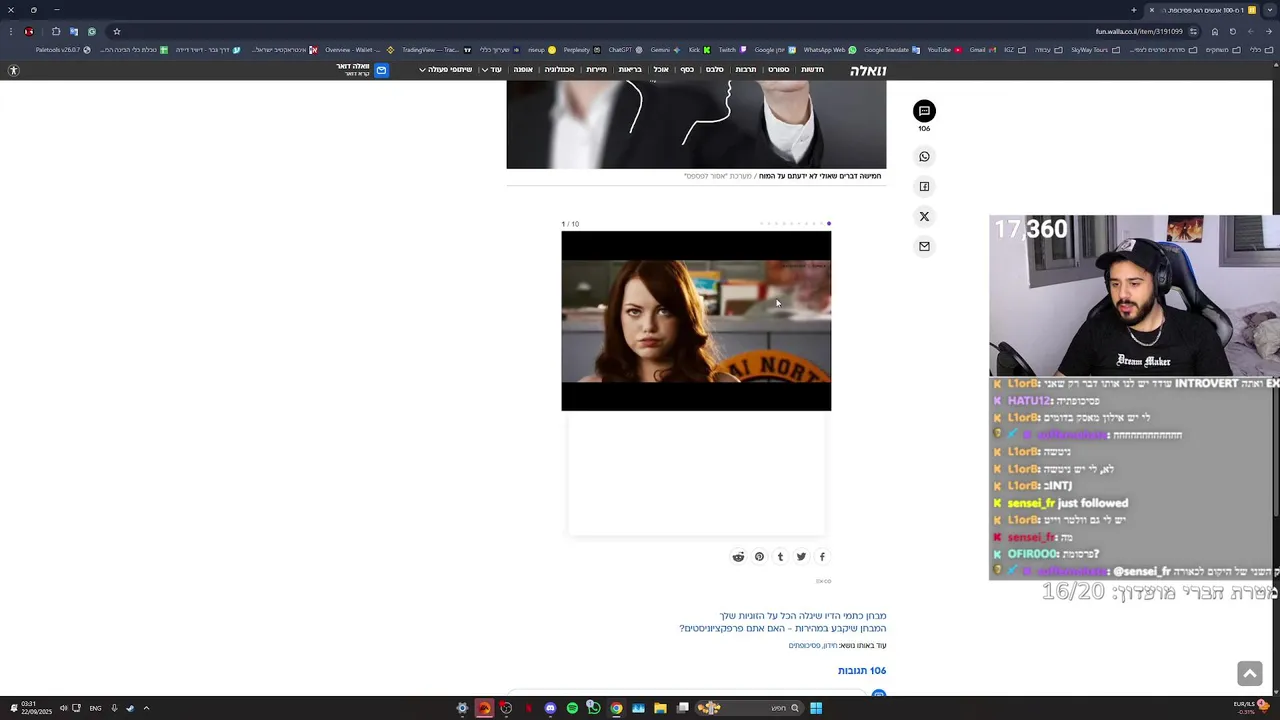Share the article by email sidebar icon
This screenshot has width=1280, height=720.
924,246
